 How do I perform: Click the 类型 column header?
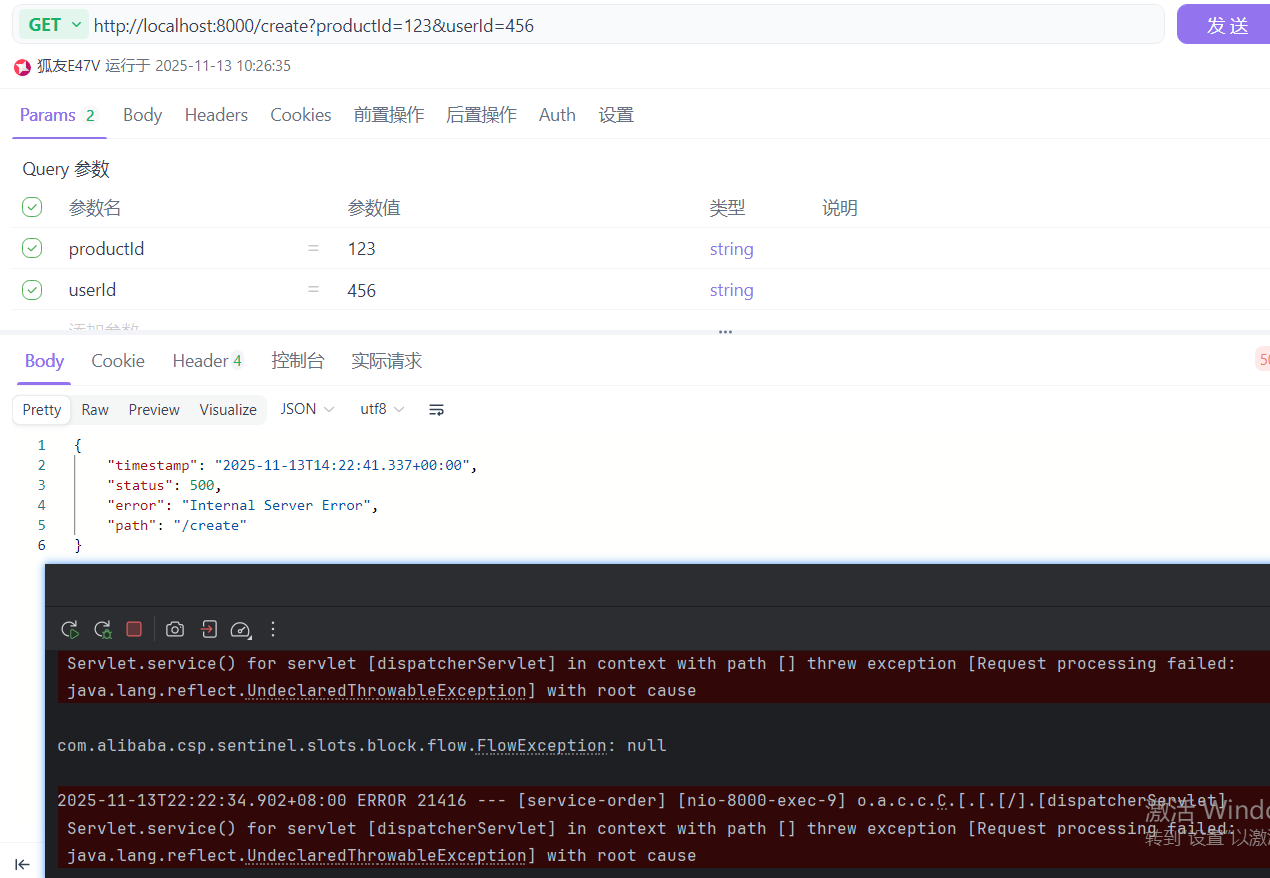(x=727, y=208)
